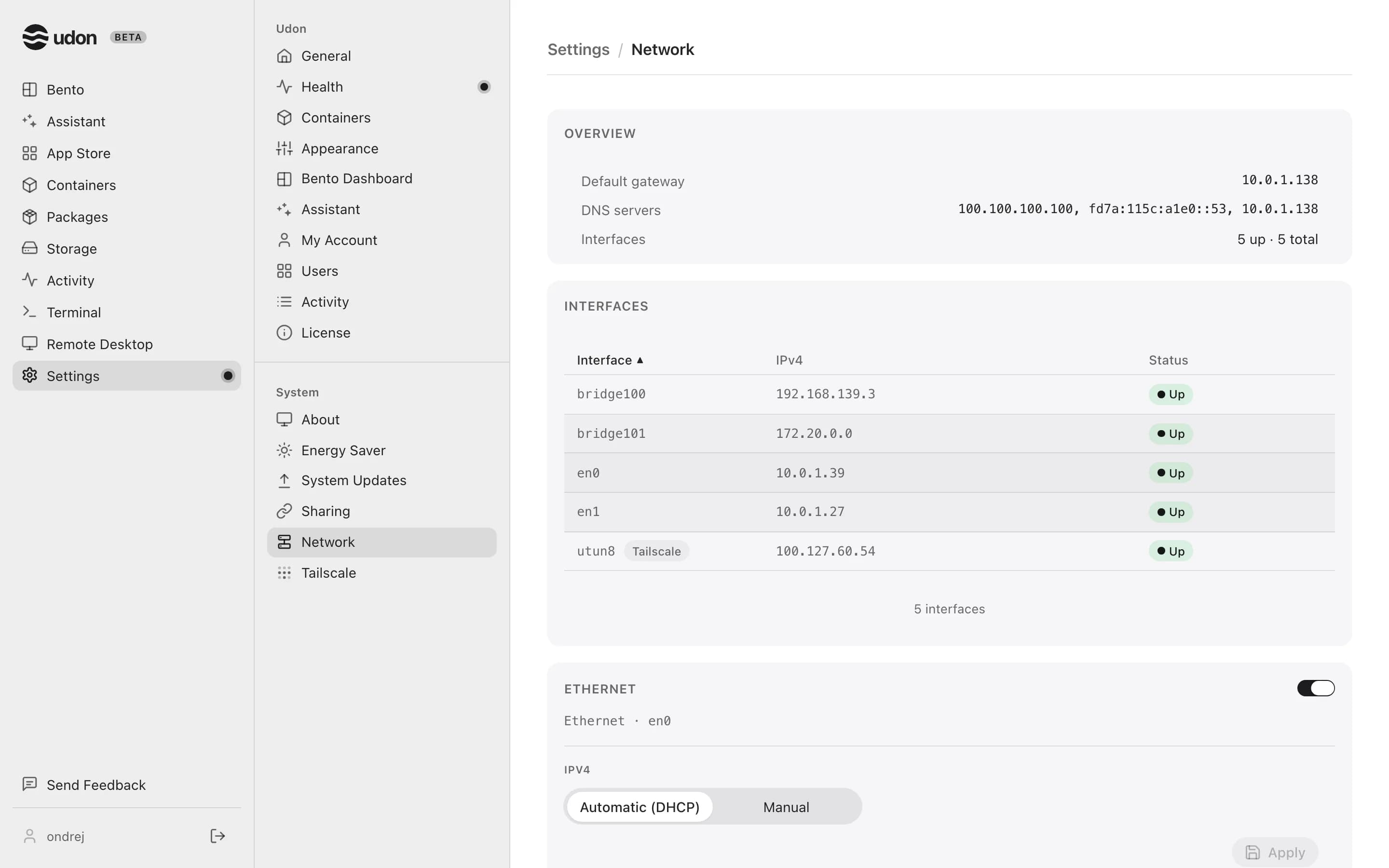Go to Bento Dashboard settings
Screen dimensions: 1389x868
(381, 178)
